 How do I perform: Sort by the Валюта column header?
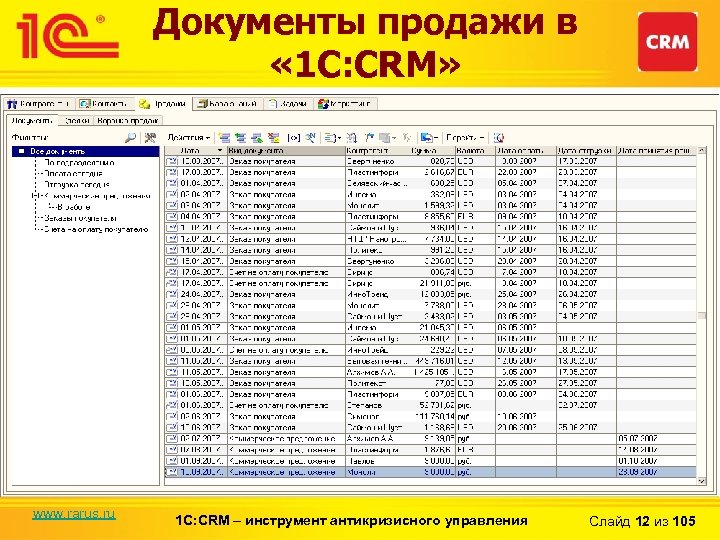tap(475, 151)
